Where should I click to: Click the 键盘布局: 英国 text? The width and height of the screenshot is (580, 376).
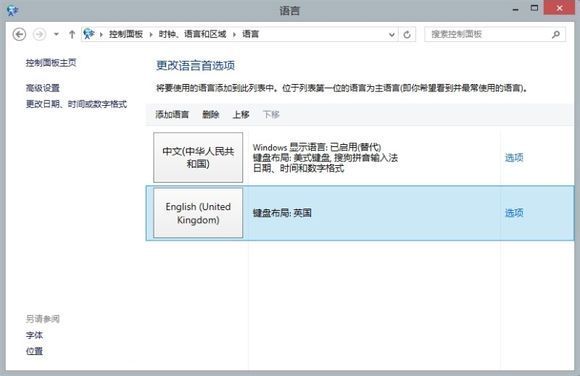(282, 213)
